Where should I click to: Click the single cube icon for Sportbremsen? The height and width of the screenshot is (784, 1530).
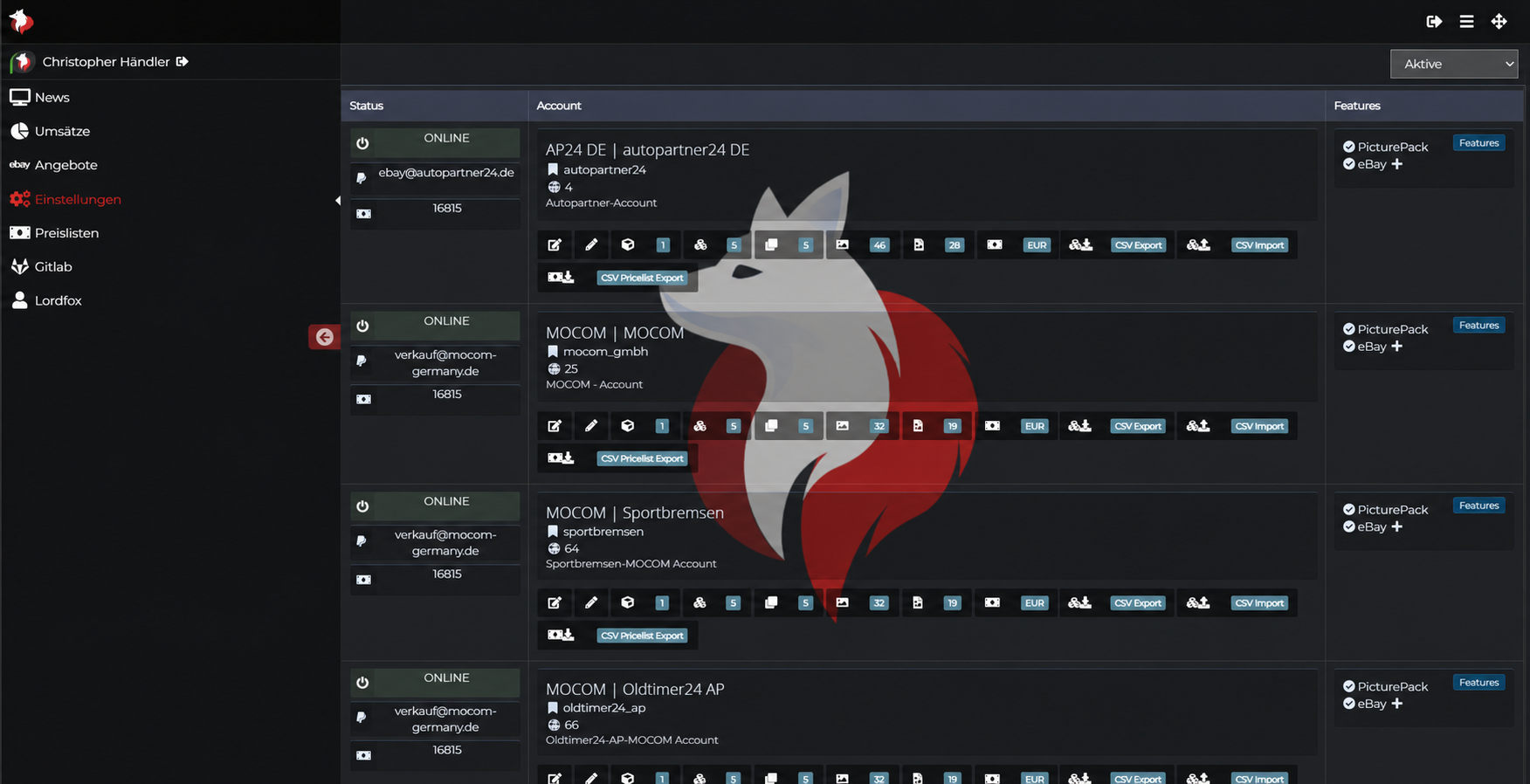628,603
